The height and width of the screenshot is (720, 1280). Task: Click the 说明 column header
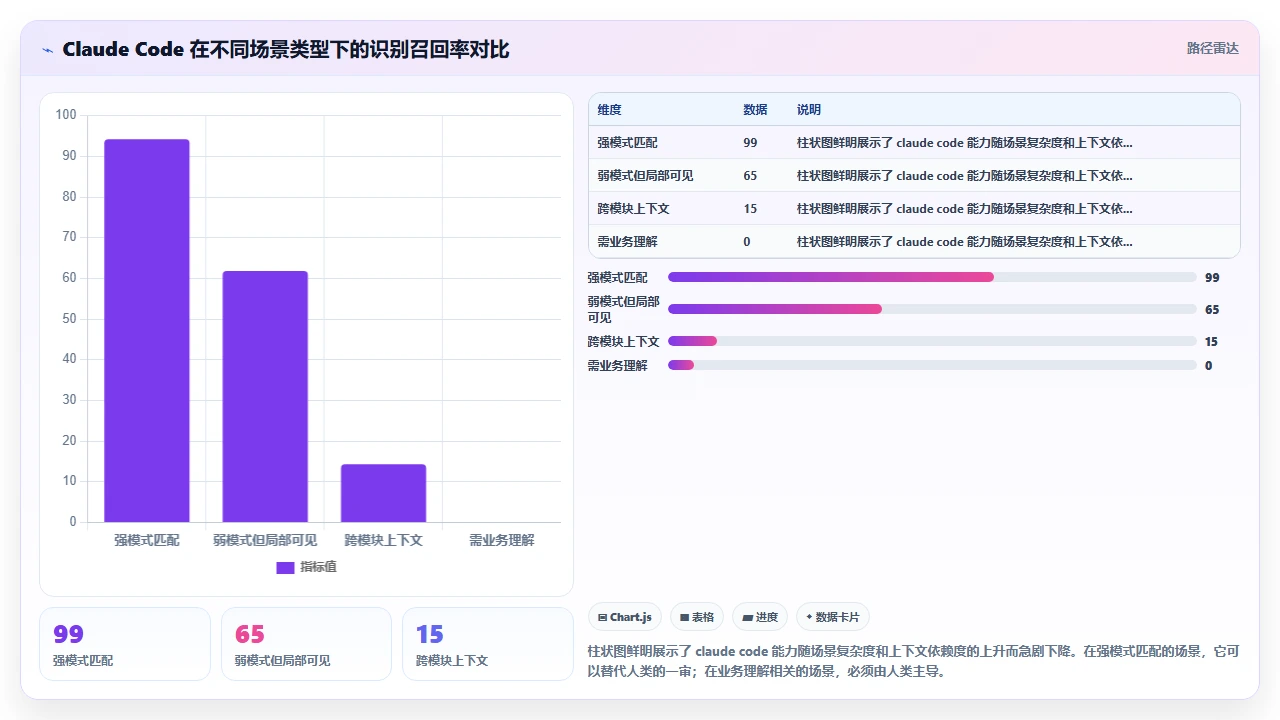pyautogui.click(x=809, y=109)
